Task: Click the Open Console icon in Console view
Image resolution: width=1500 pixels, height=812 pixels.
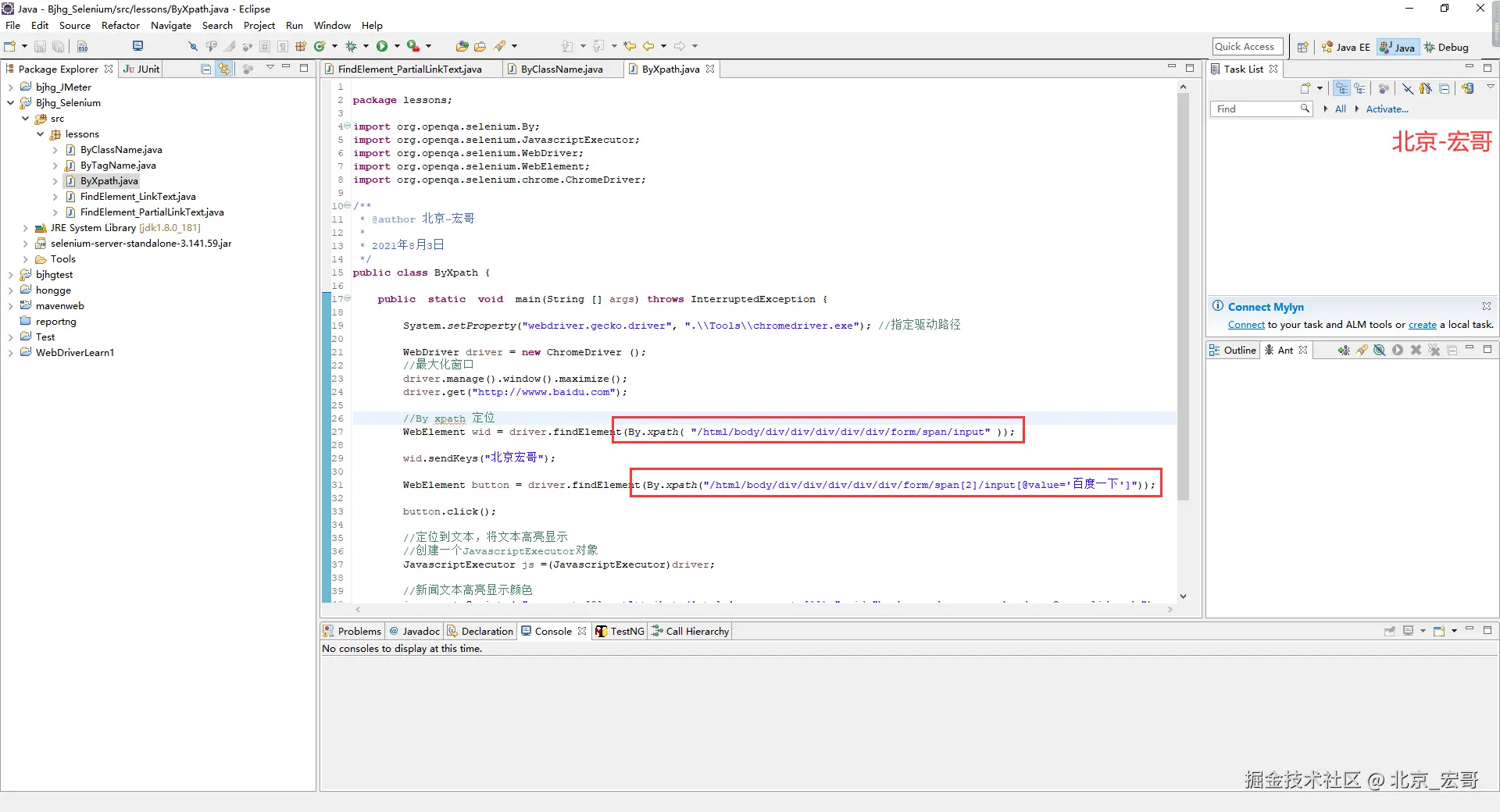Action: click(x=1439, y=631)
